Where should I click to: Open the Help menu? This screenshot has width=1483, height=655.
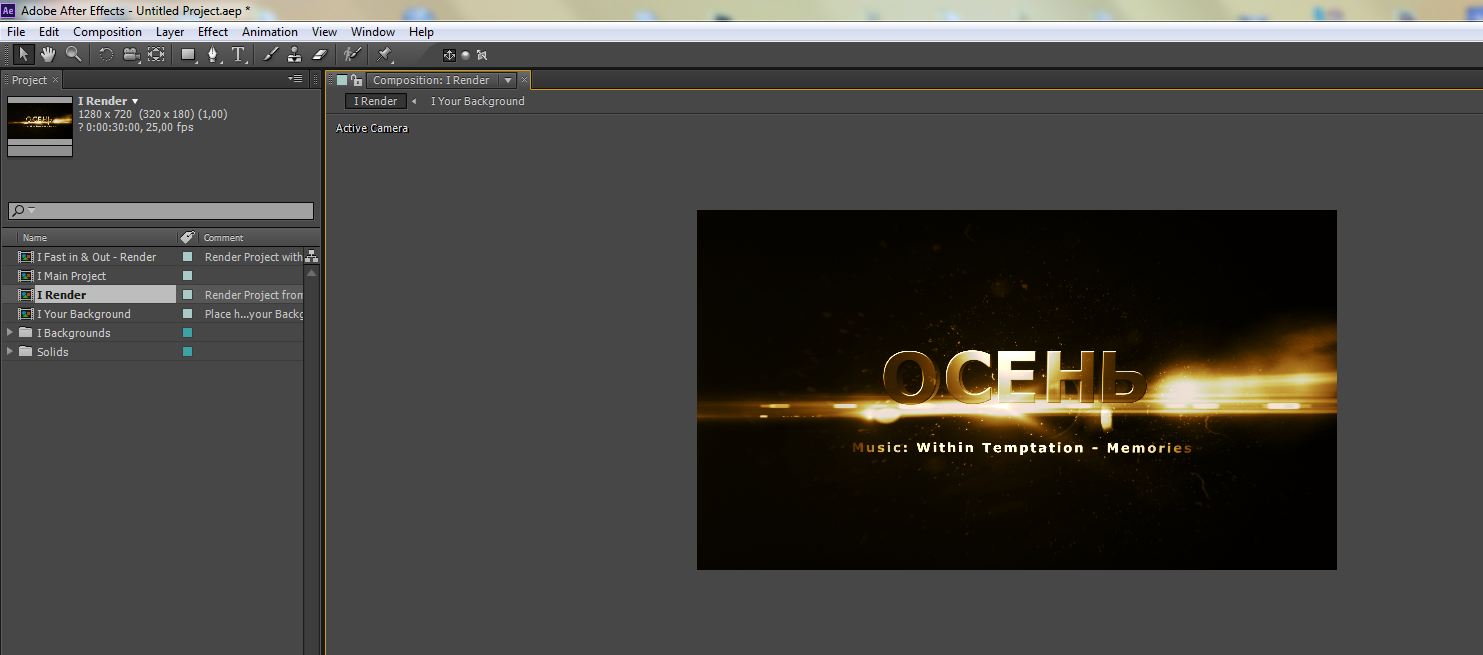click(x=421, y=32)
